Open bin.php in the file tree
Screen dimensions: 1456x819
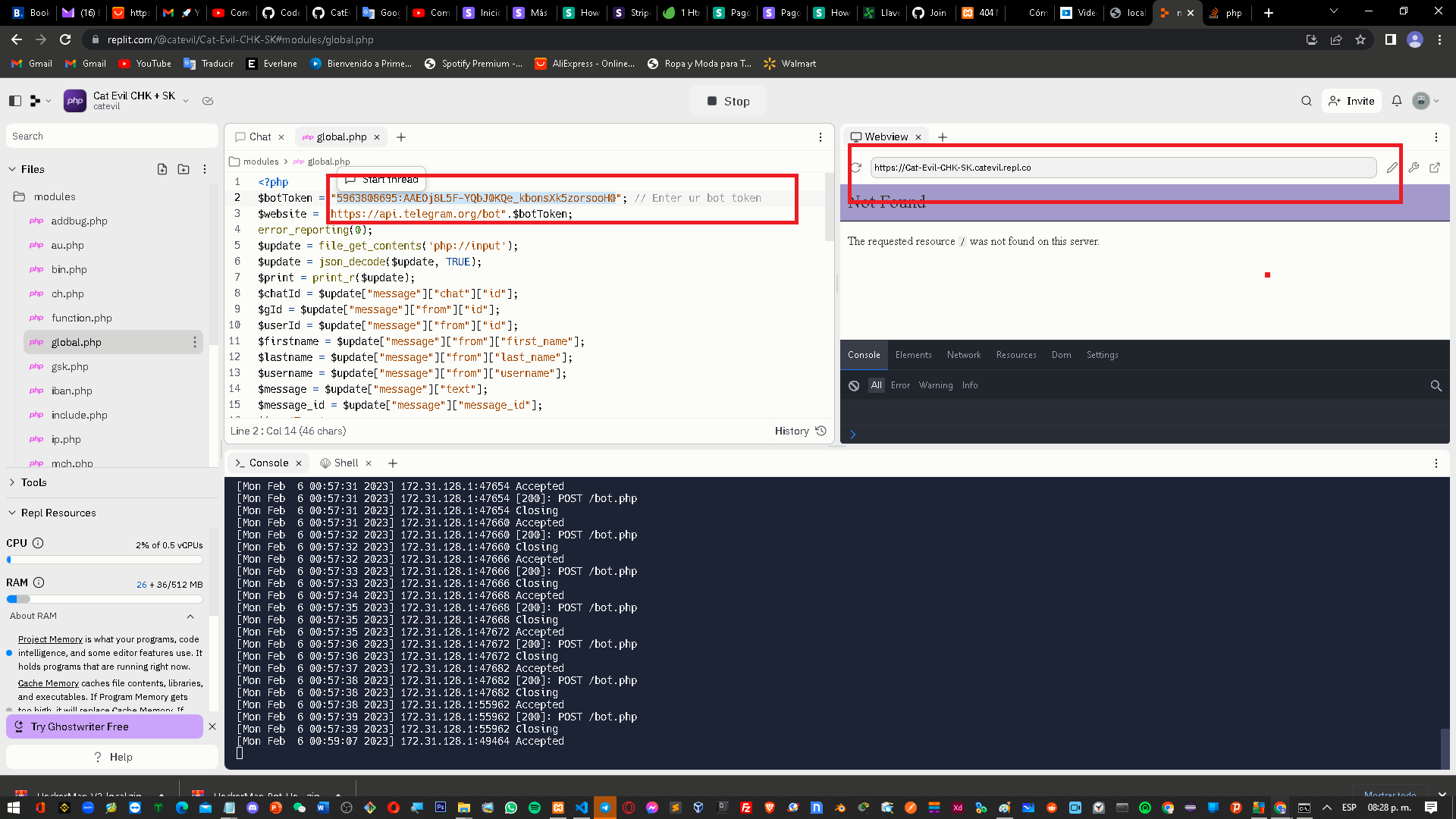click(69, 269)
